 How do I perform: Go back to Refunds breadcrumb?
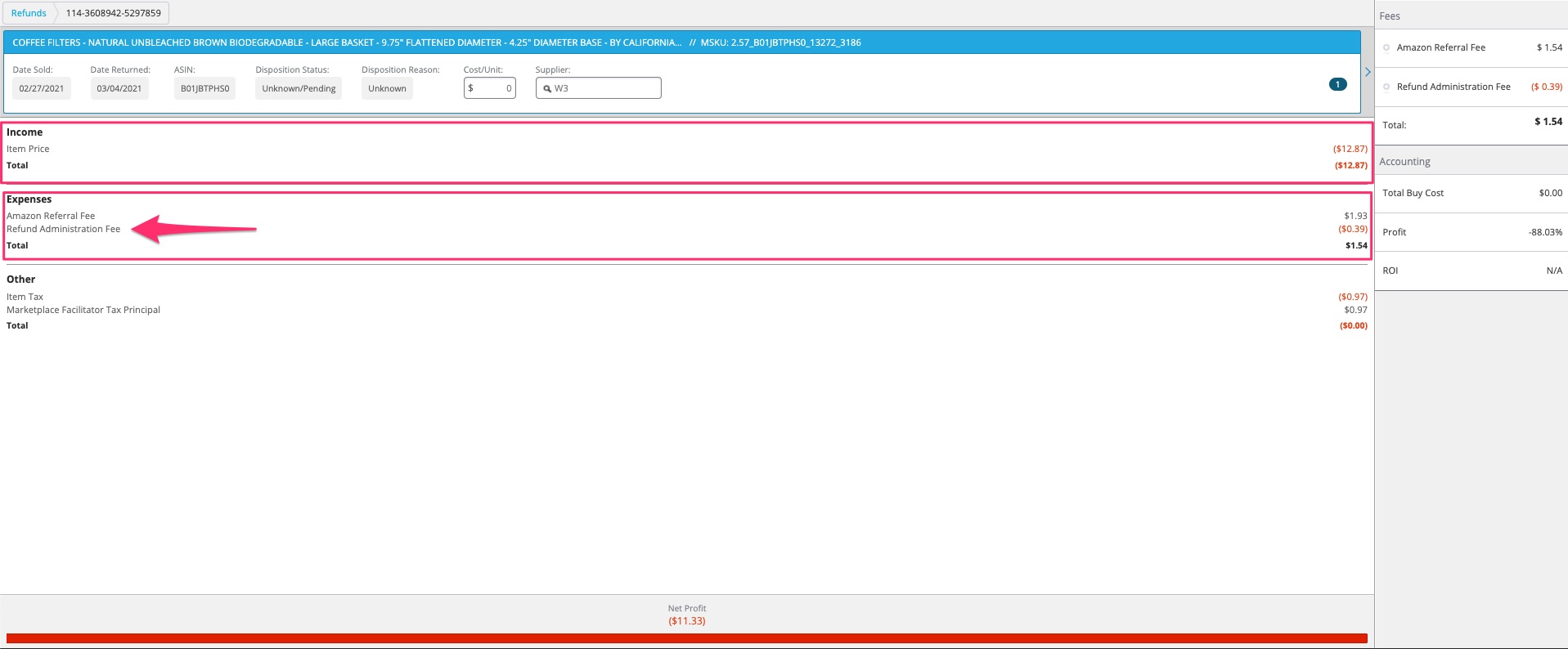coord(29,13)
